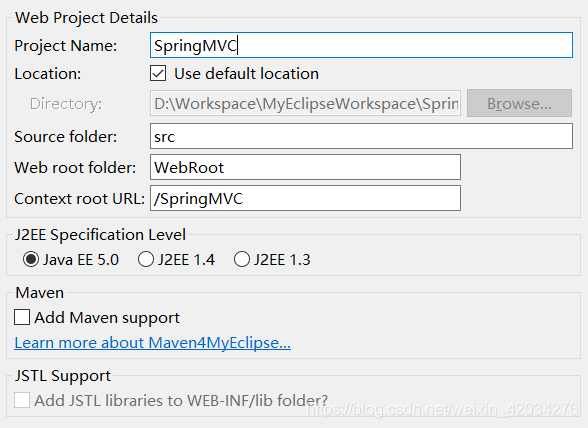
Task: Enable the Add Maven support checkbox
Action: pos(22,317)
